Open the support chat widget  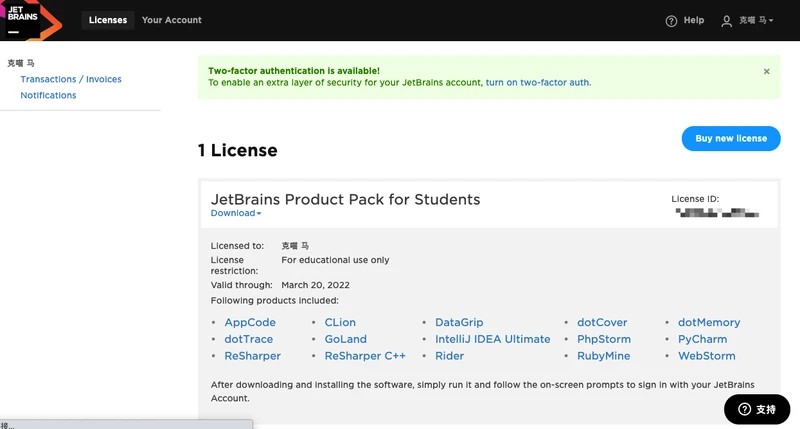757,409
